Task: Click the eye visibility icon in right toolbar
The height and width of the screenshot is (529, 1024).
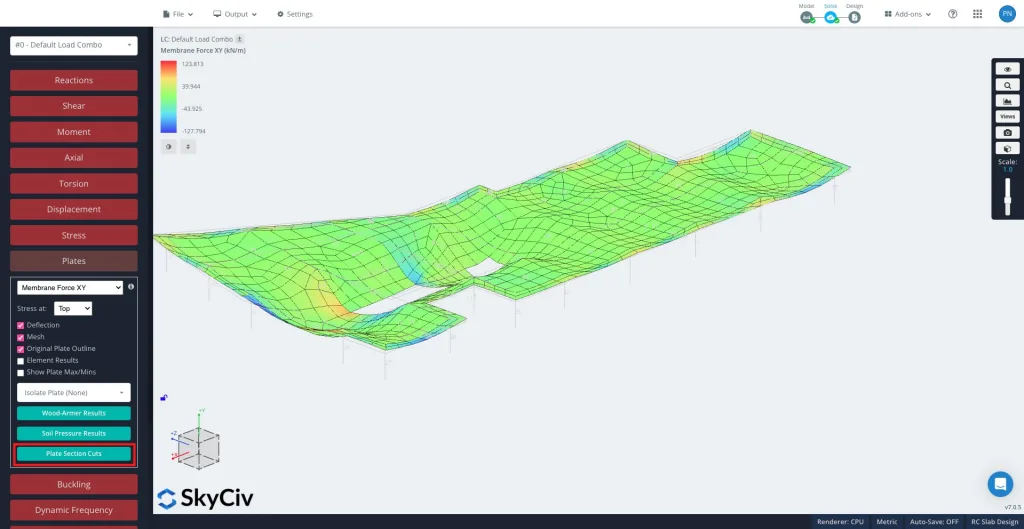Action: 1007,69
